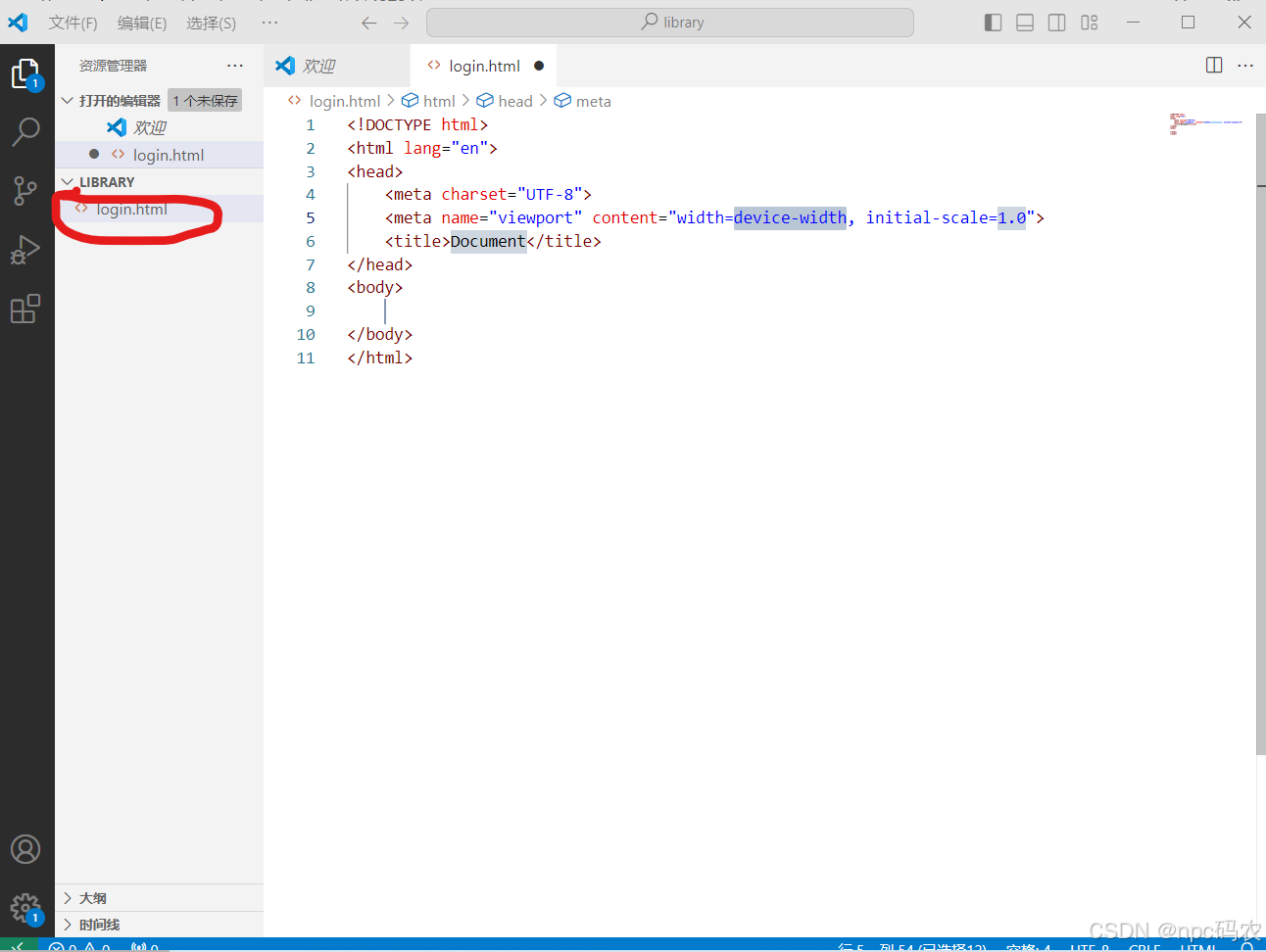This screenshot has height=952, width=1266.
Task: Open the Manage gear settings icon
Action: click(25, 908)
